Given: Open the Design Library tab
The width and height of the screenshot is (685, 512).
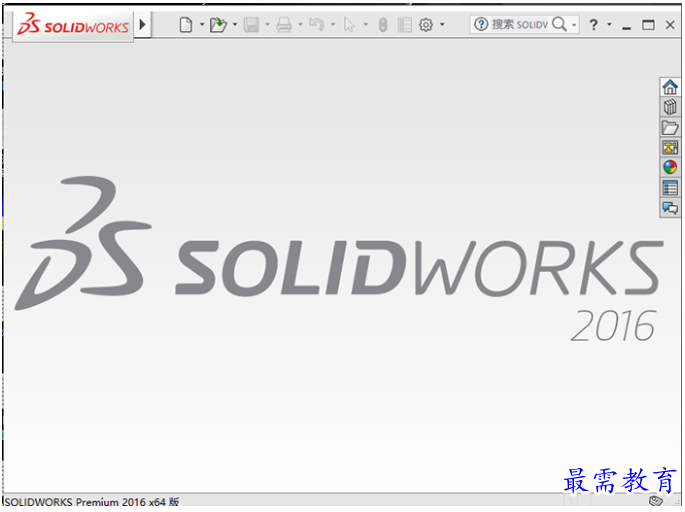Looking at the screenshot, I should (670, 107).
